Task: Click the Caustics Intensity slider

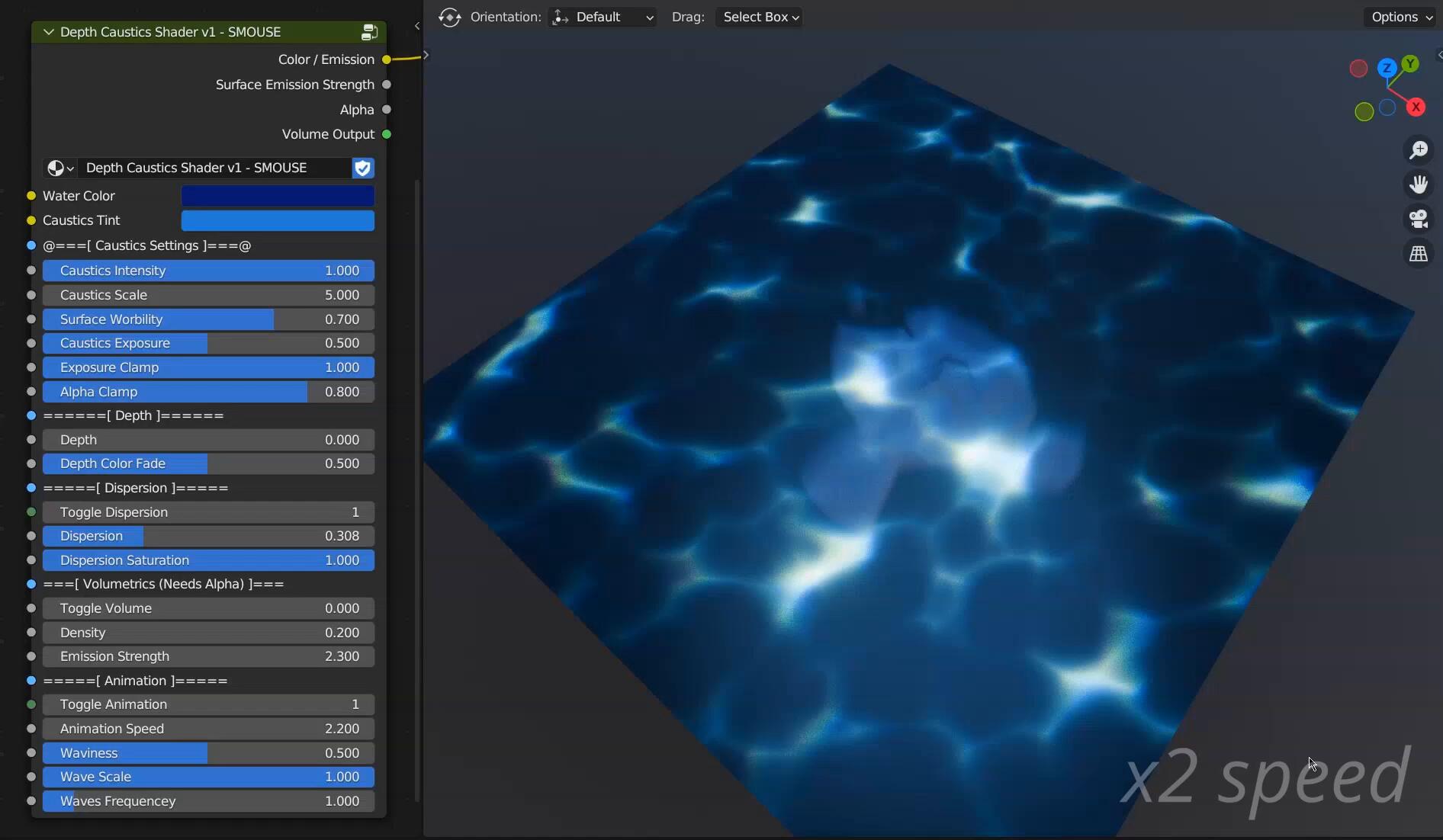Action: tap(207, 271)
